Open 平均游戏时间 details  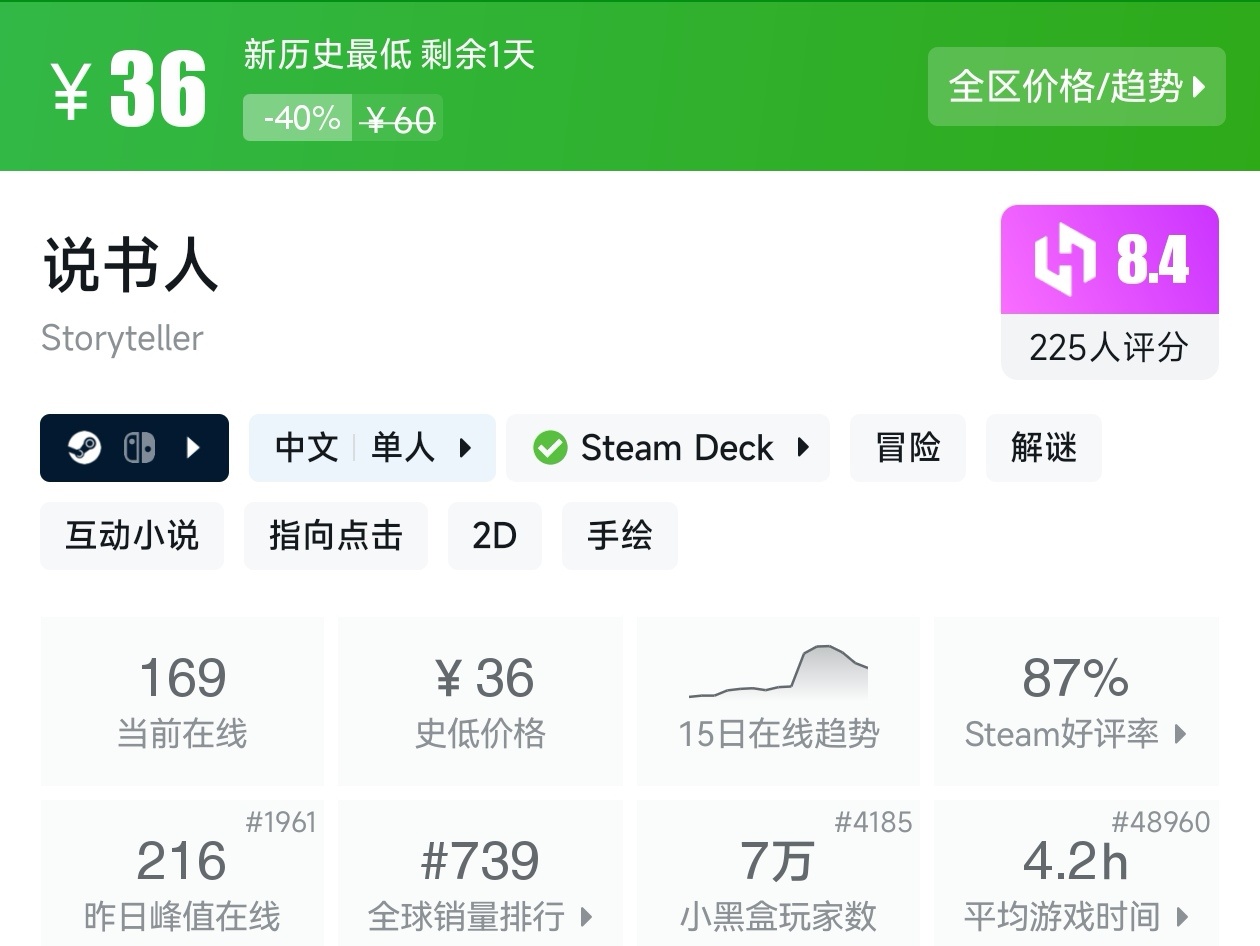(x=1076, y=915)
